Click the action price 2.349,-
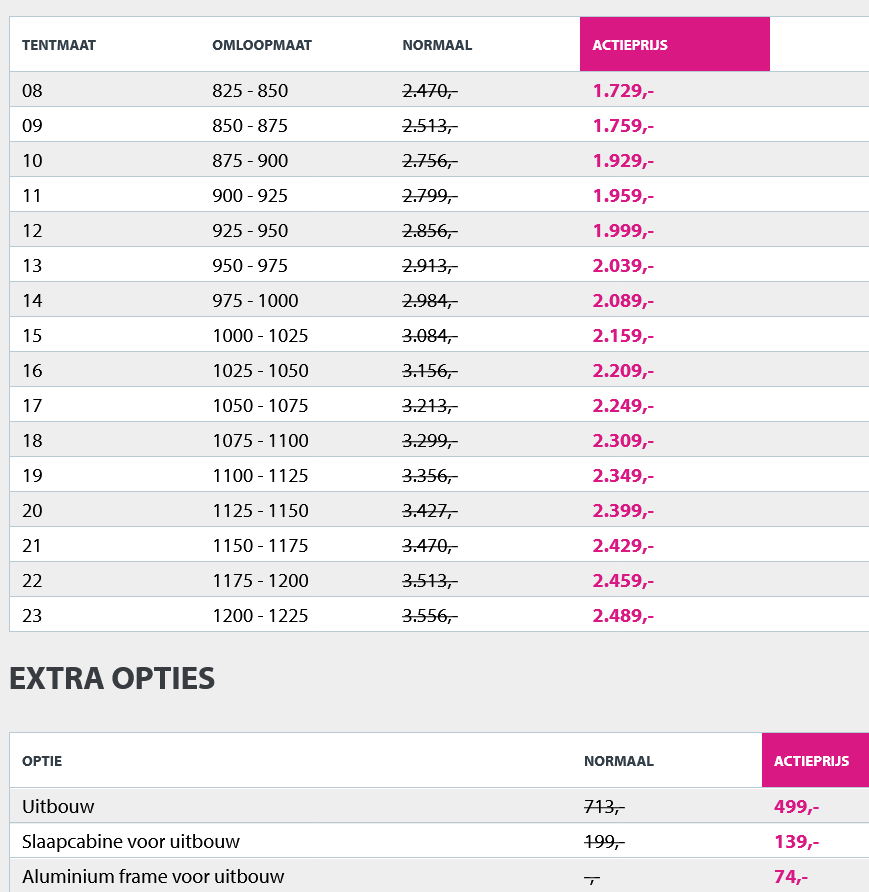869x892 pixels. point(623,476)
